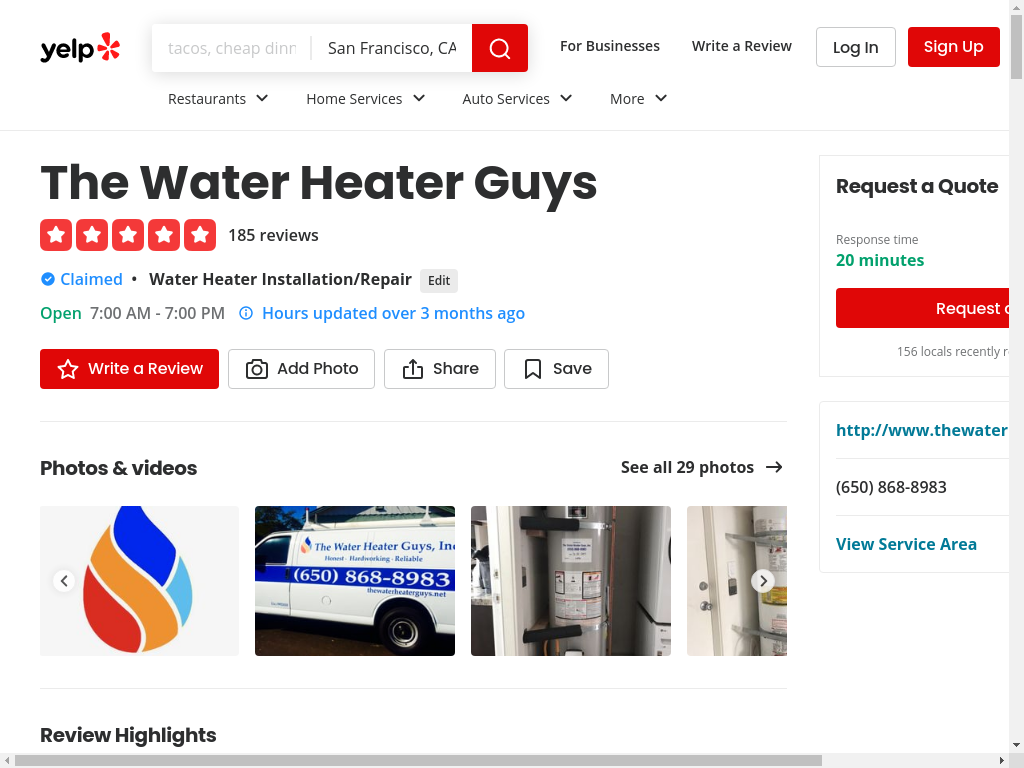The height and width of the screenshot is (768, 1024).
Task: Click Add Photo camera button
Action: click(x=301, y=369)
